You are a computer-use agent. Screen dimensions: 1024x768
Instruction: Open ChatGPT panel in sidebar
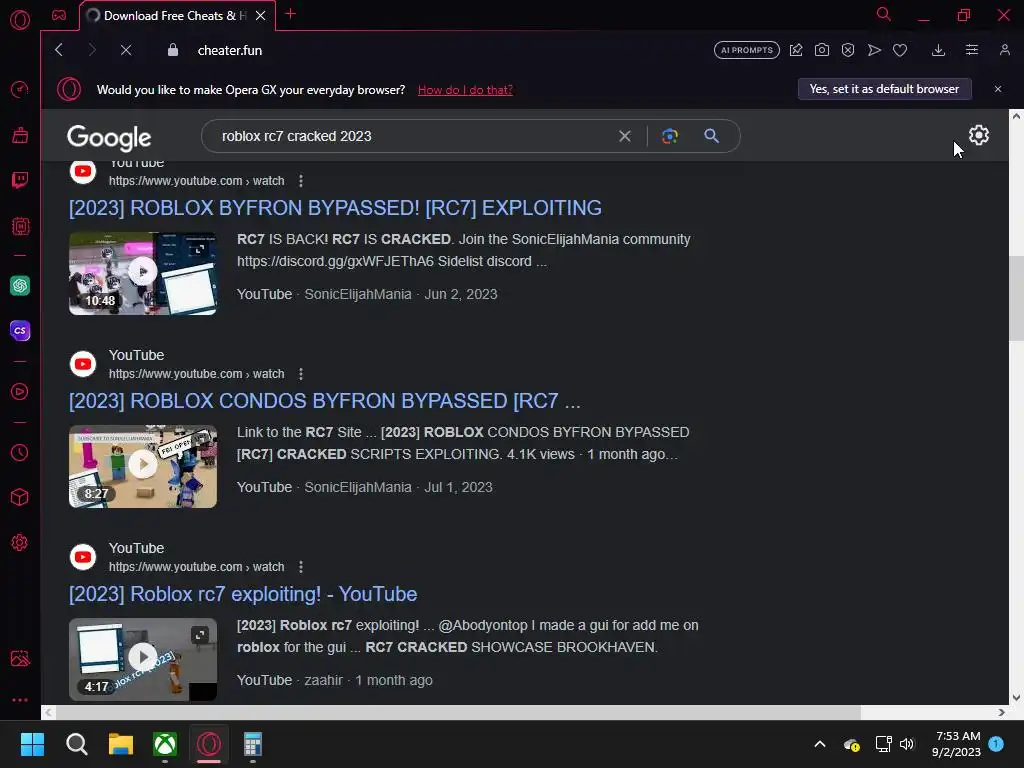pyautogui.click(x=20, y=285)
